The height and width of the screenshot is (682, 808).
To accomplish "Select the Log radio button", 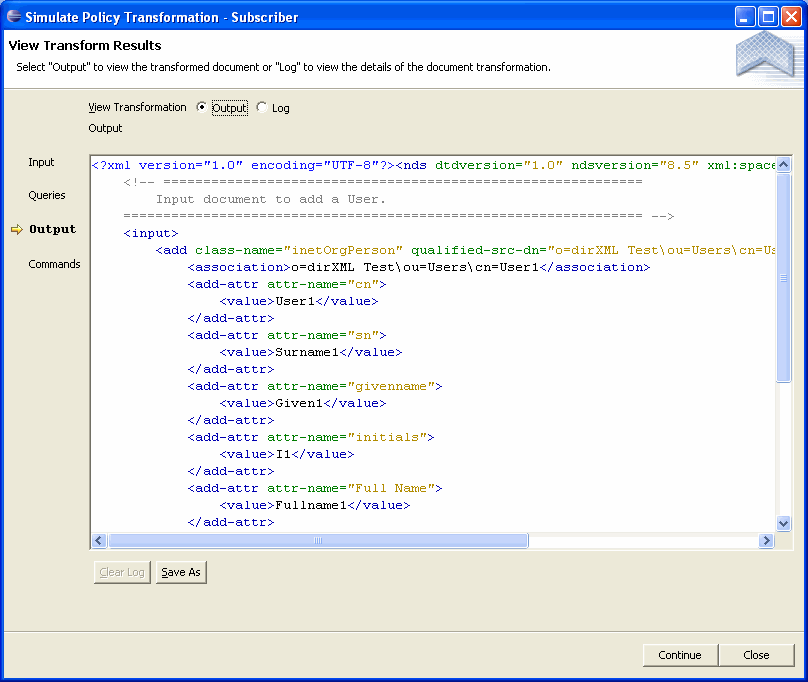I will [262, 108].
